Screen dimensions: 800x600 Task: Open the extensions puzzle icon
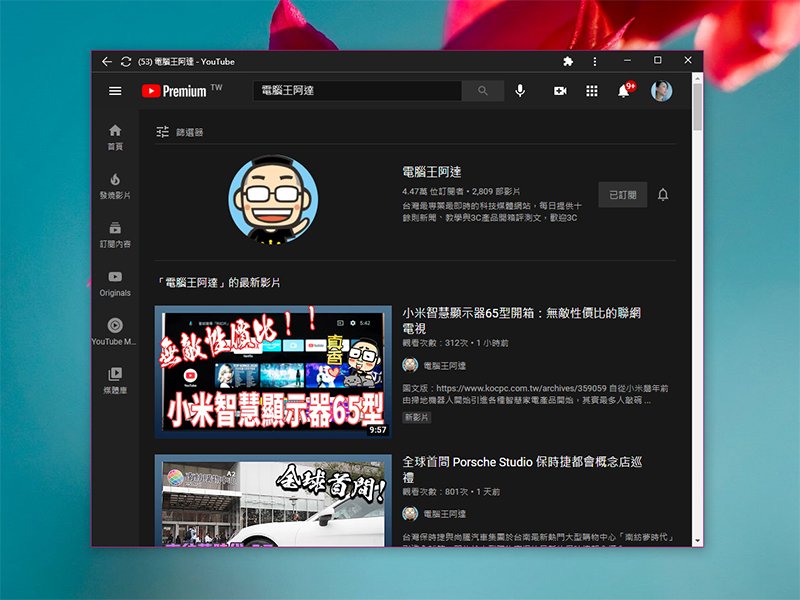coord(568,61)
